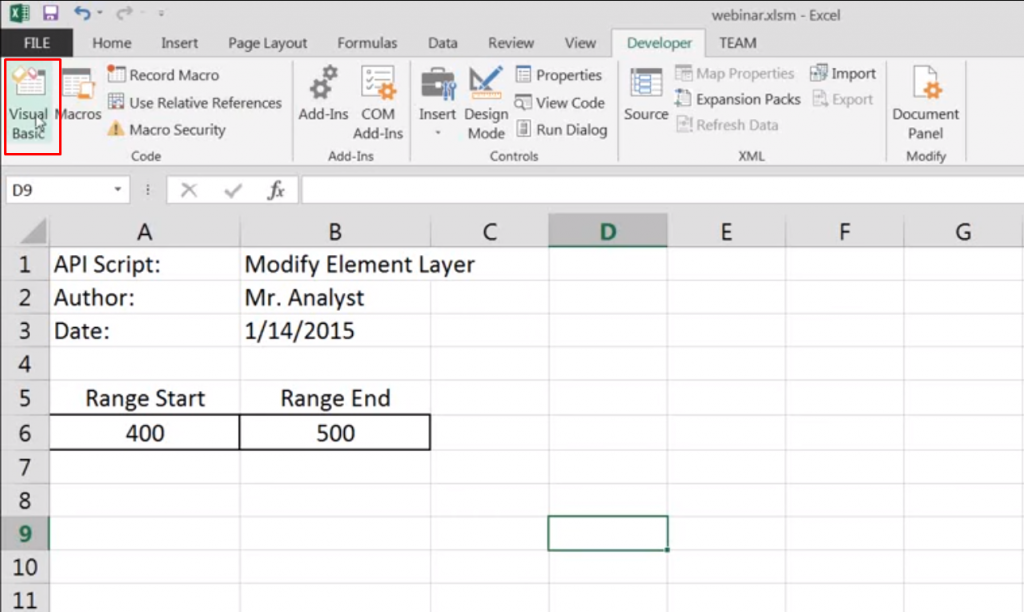Select the 'Range End' cell
The image size is (1024, 612).
coord(335,398)
